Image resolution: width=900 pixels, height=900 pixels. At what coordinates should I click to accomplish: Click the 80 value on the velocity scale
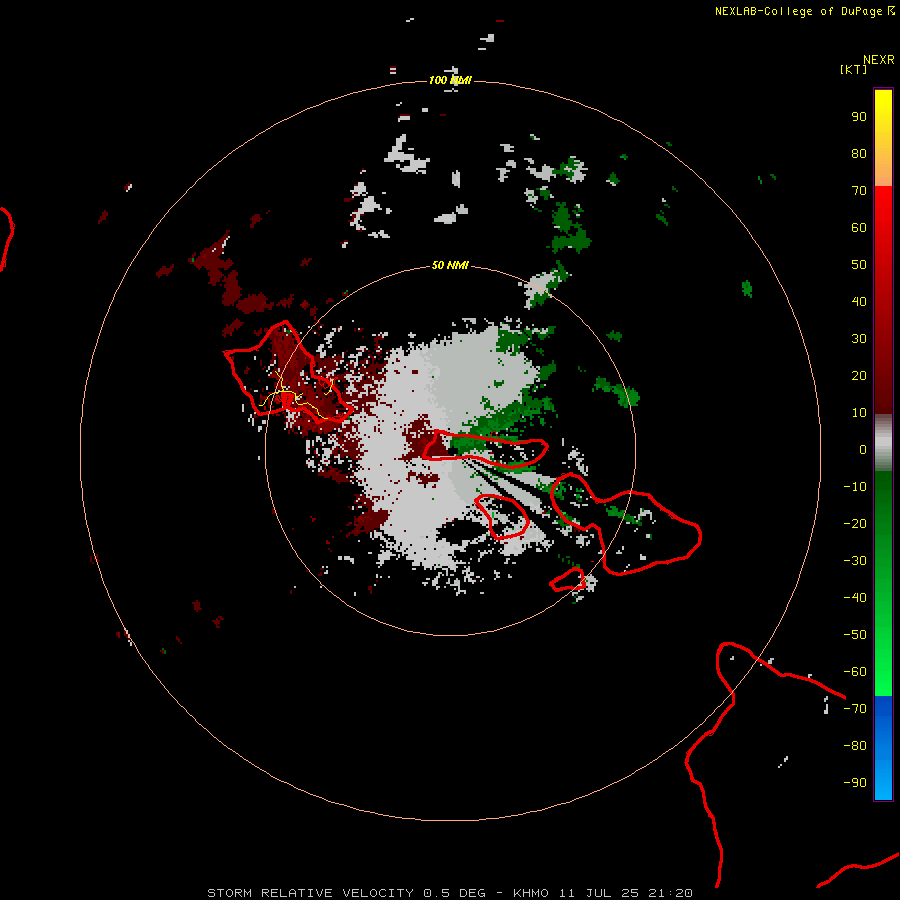pos(859,154)
